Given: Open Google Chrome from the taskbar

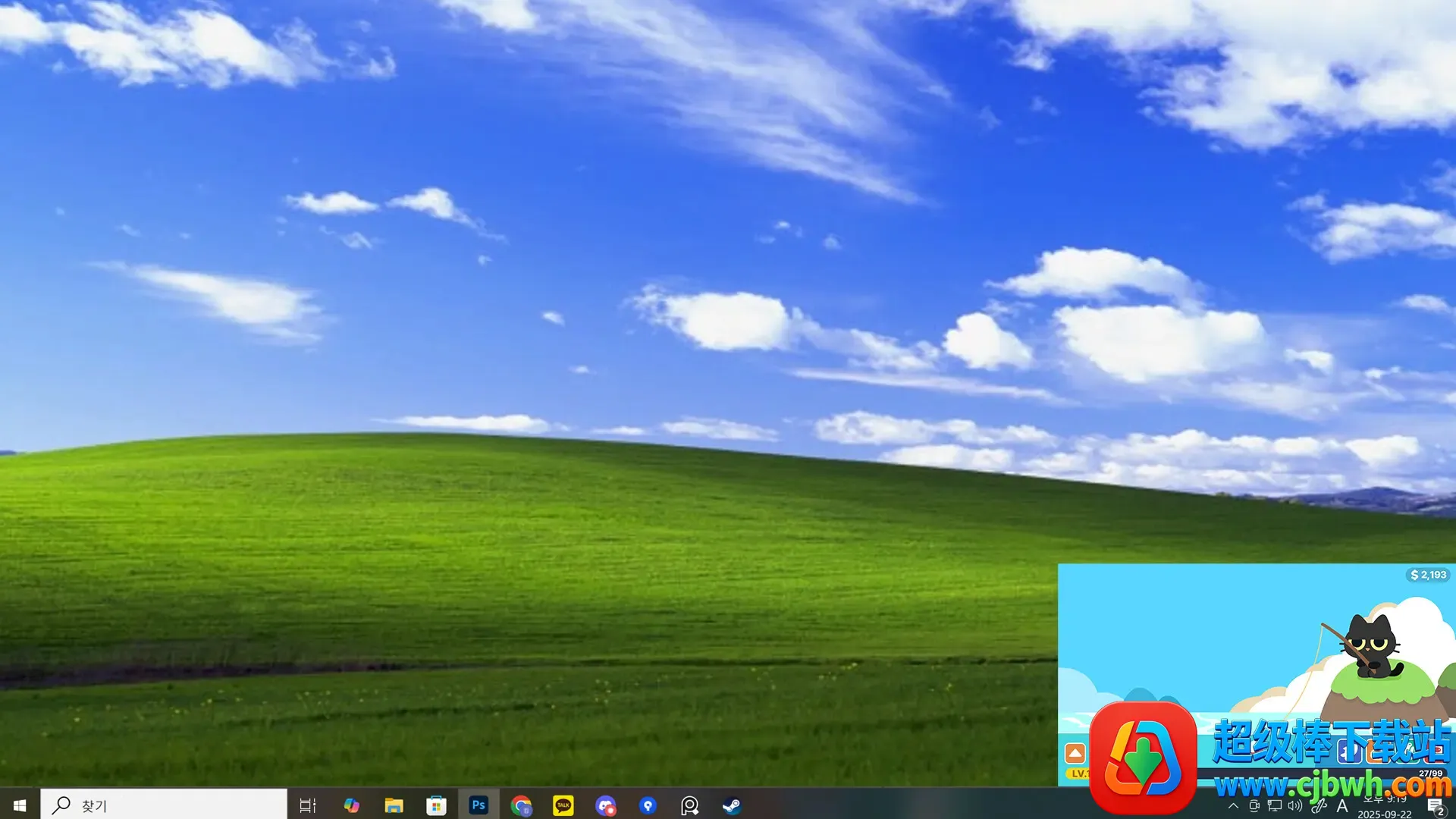Looking at the screenshot, I should [521, 805].
